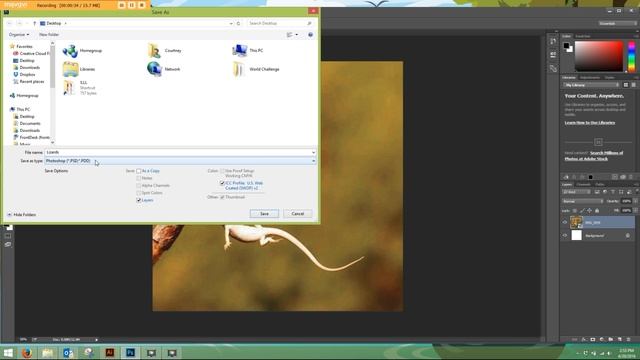Delete layer using trash icon
640x360 pixels.
(628, 339)
